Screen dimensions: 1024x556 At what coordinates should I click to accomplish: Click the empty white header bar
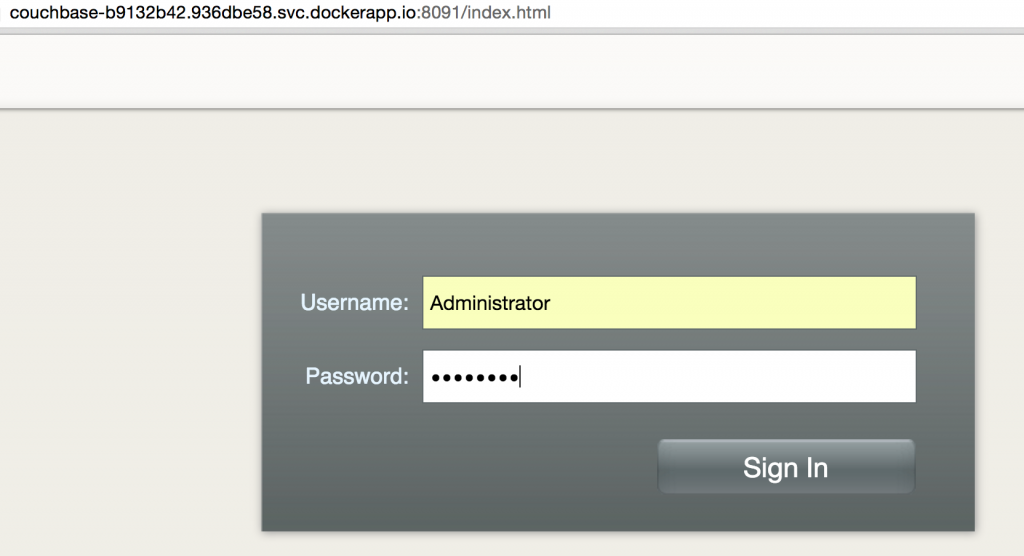[512, 71]
